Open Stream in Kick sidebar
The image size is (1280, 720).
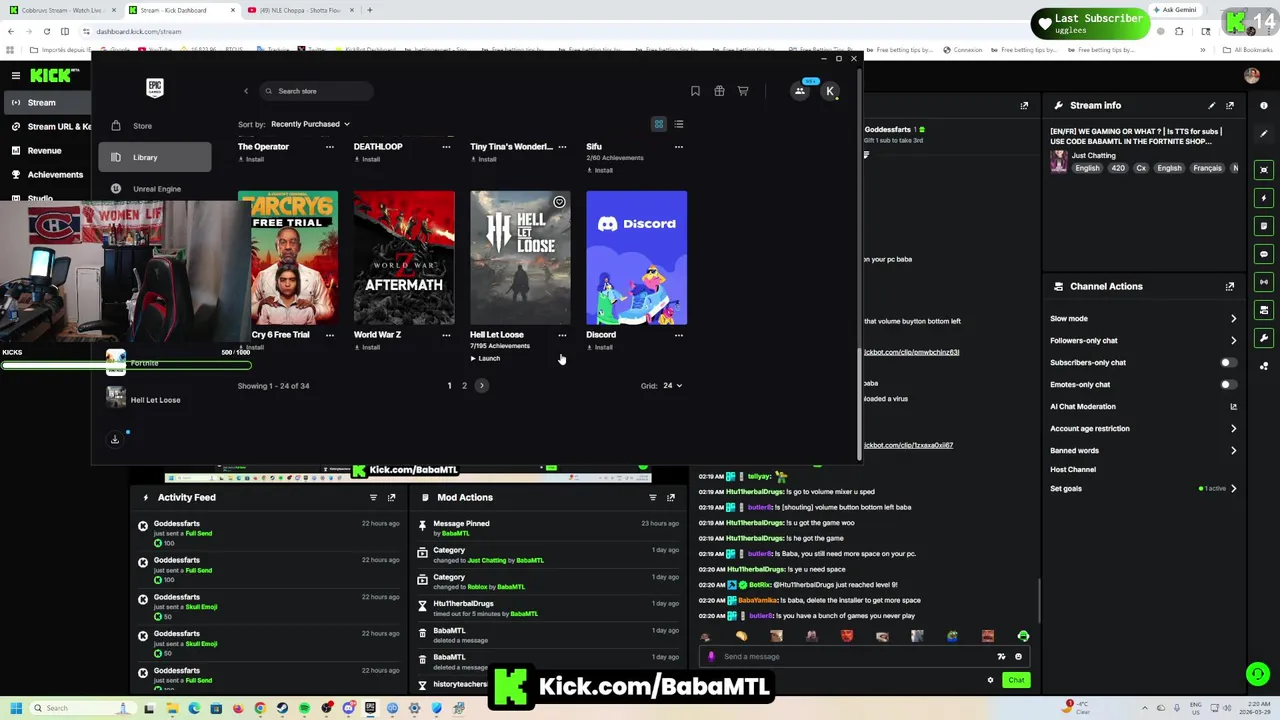point(46,103)
